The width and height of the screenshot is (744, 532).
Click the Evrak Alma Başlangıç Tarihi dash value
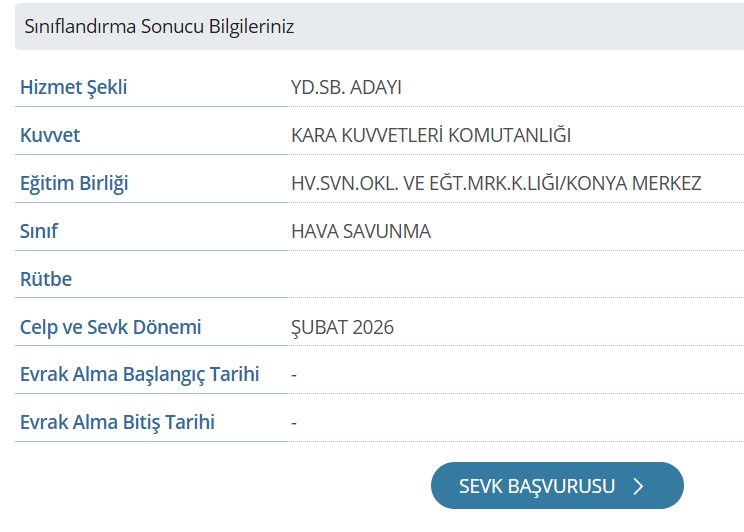(x=294, y=375)
